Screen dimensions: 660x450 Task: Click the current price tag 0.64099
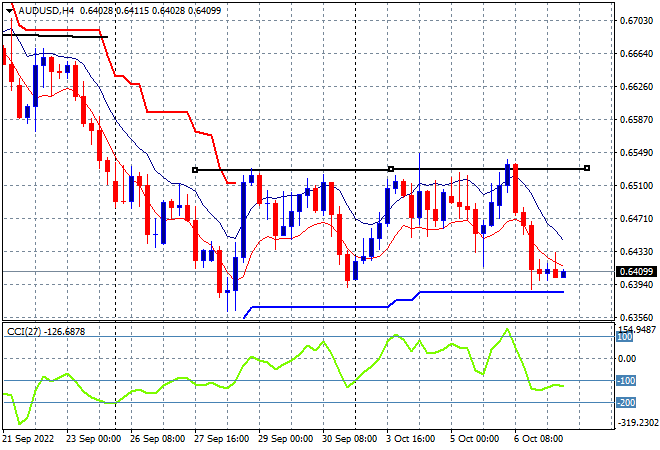pyautogui.click(x=636, y=272)
